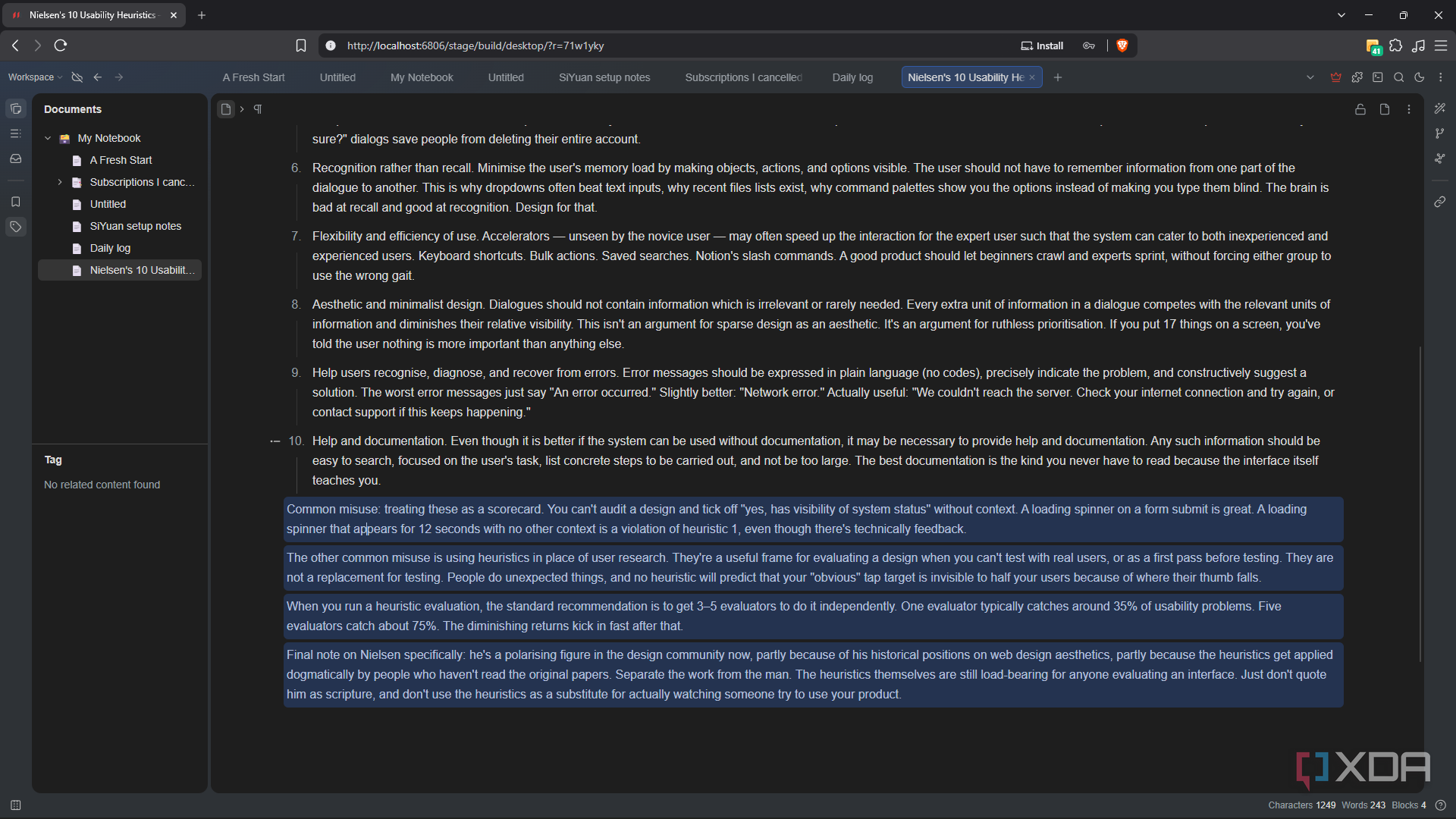Open the tag panel in left dock

[15, 227]
